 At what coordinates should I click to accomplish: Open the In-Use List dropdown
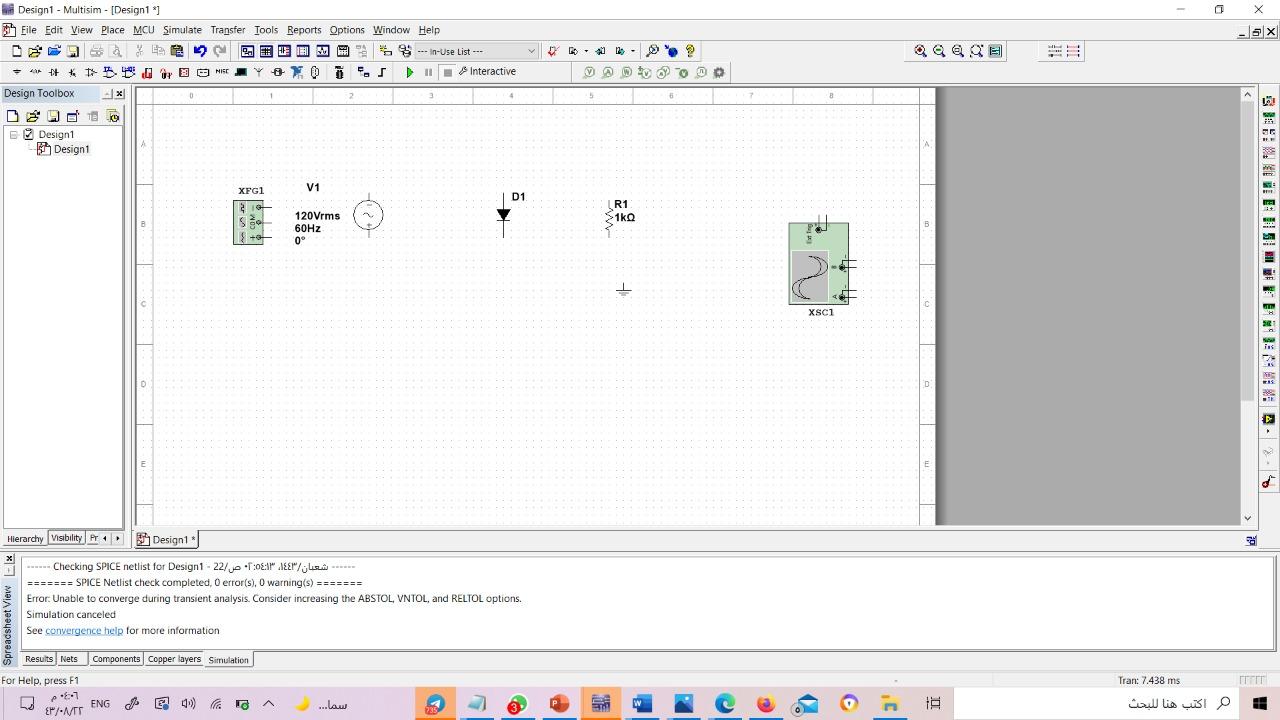(476, 51)
